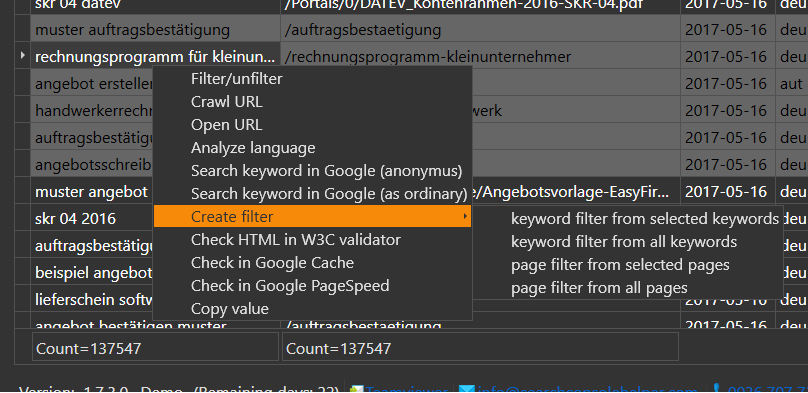The image size is (808, 393).
Task: Select keyword cell 'beispiel angebot'
Action: click(x=93, y=272)
